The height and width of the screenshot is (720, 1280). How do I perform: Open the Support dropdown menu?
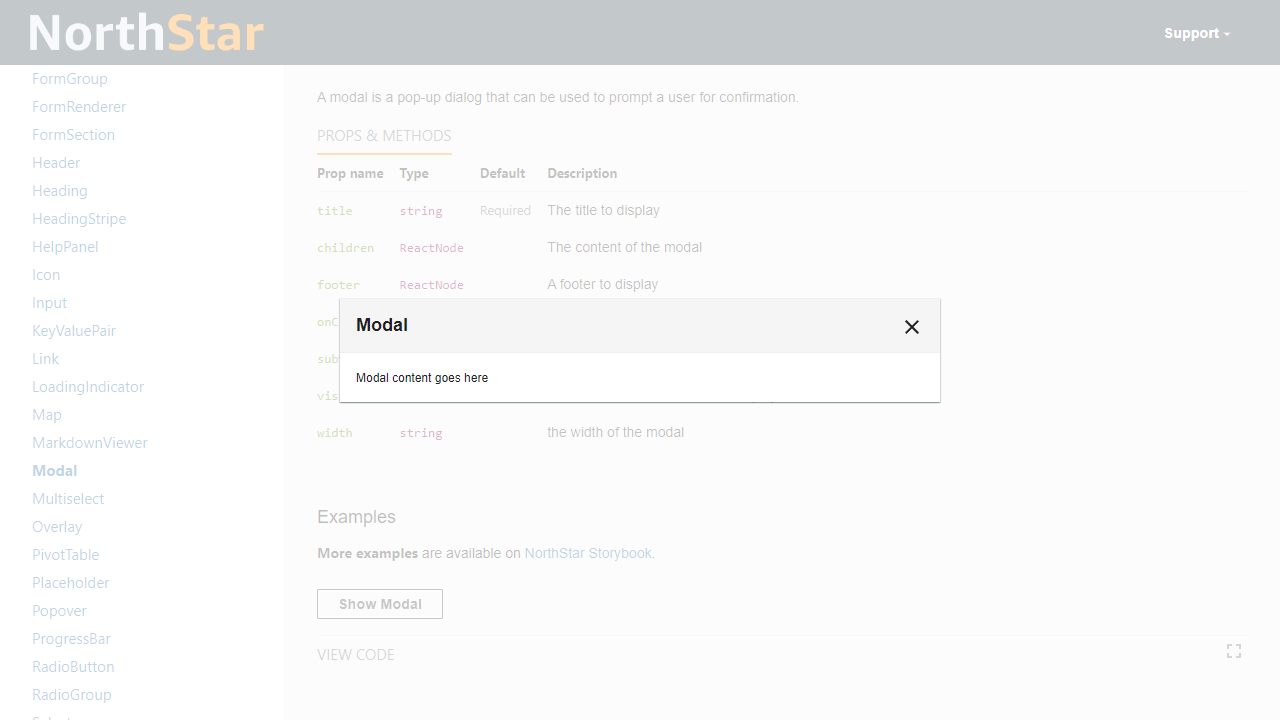[x=1196, y=33]
